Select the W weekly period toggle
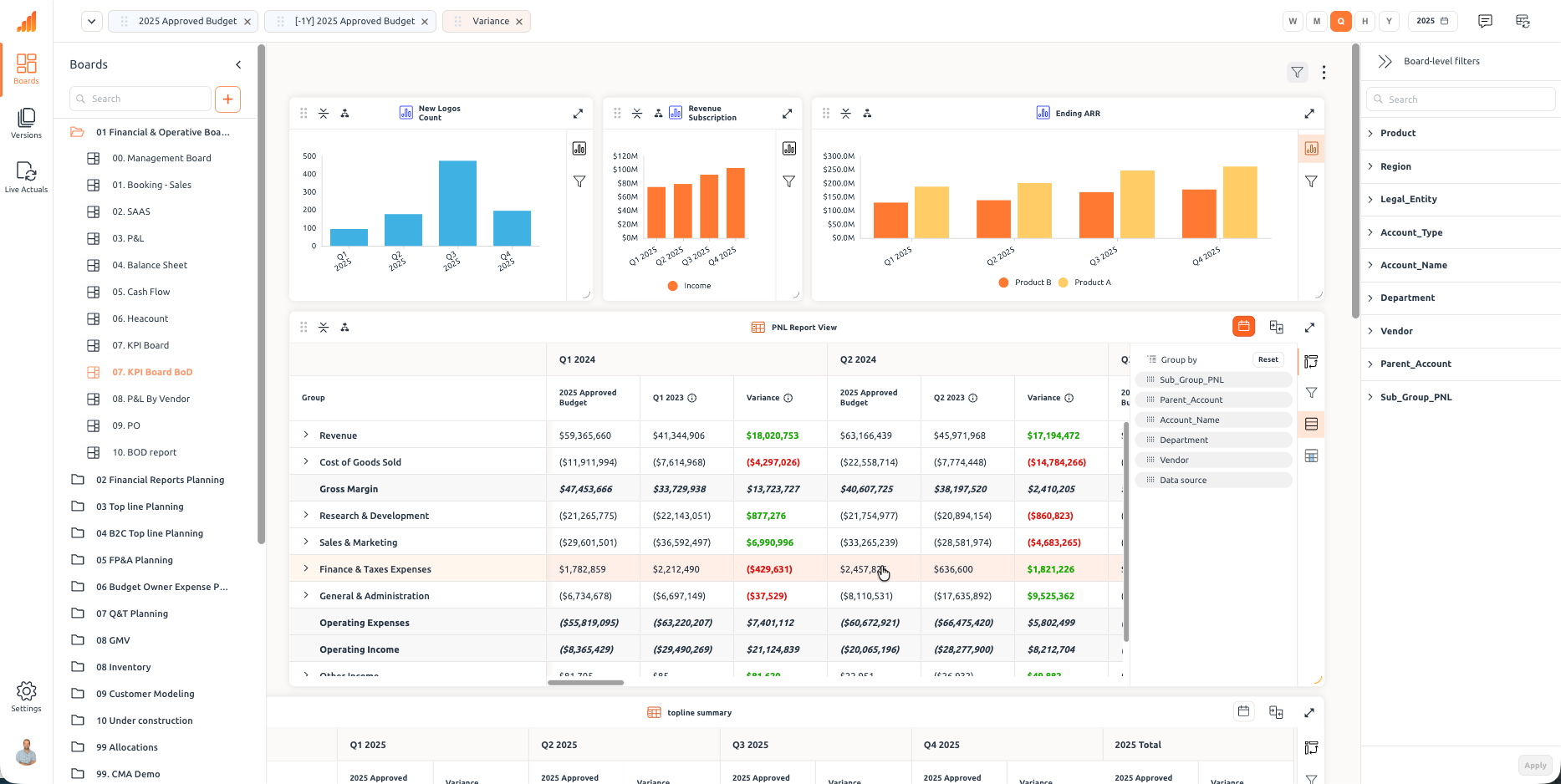This screenshot has width=1561, height=784. [1293, 21]
